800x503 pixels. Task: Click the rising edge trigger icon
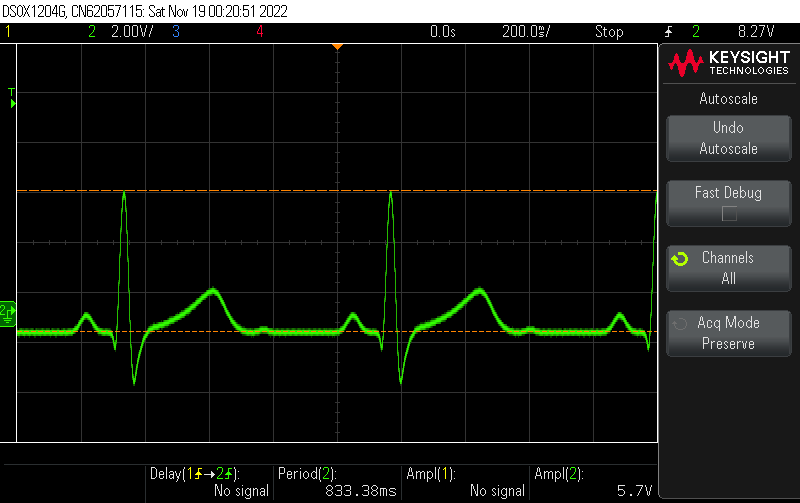point(668,32)
